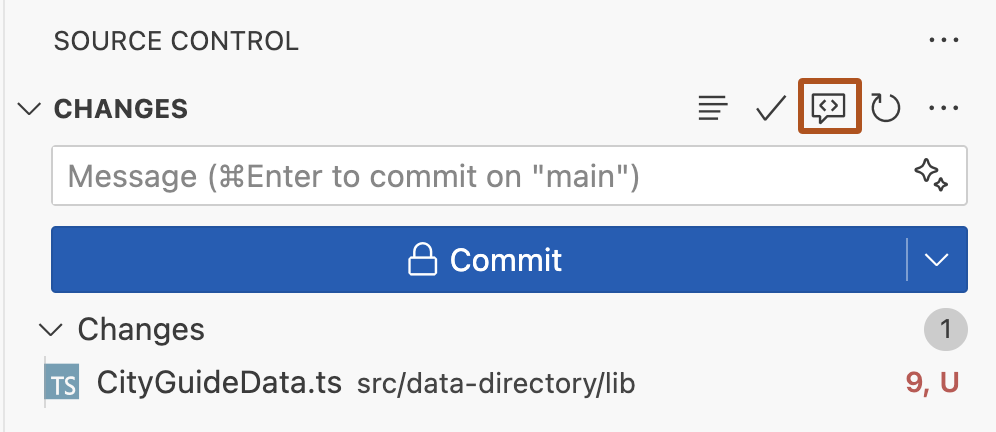Click the 9, U status indicator
The height and width of the screenshot is (432, 996).
(931, 383)
